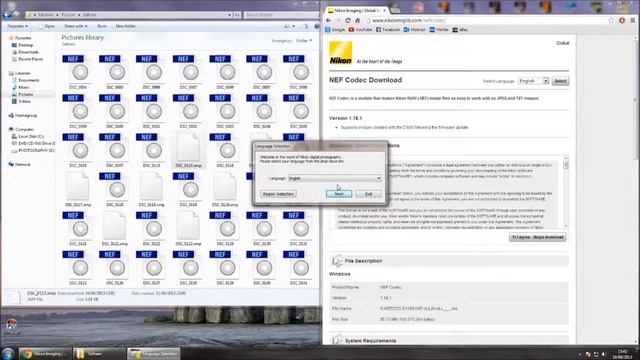Image resolution: width=640 pixels, height=360 pixels.
Task: Open Explorer help icon
Action: (317, 27)
